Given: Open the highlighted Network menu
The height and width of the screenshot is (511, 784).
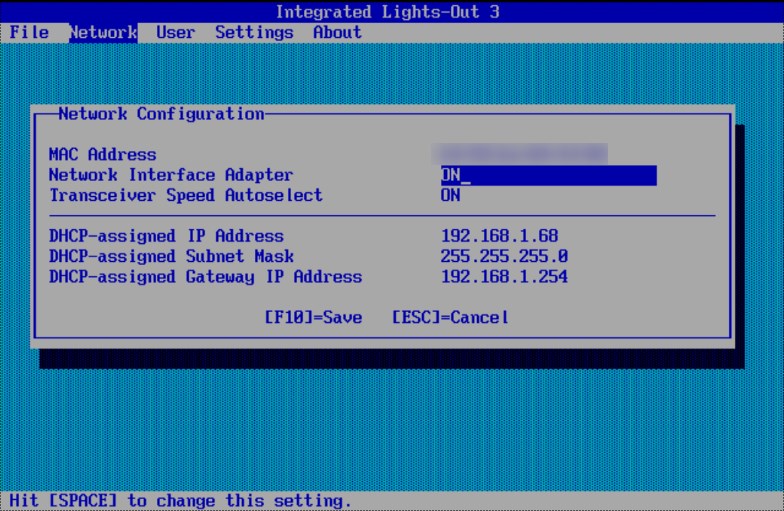Looking at the screenshot, I should point(103,32).
